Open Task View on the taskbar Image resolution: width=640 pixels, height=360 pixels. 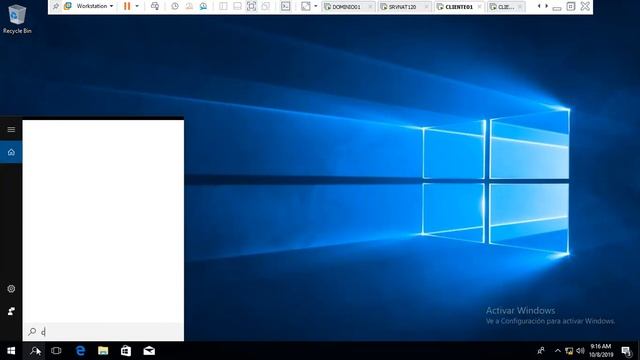pyautogui.click(x=56, y=351)
